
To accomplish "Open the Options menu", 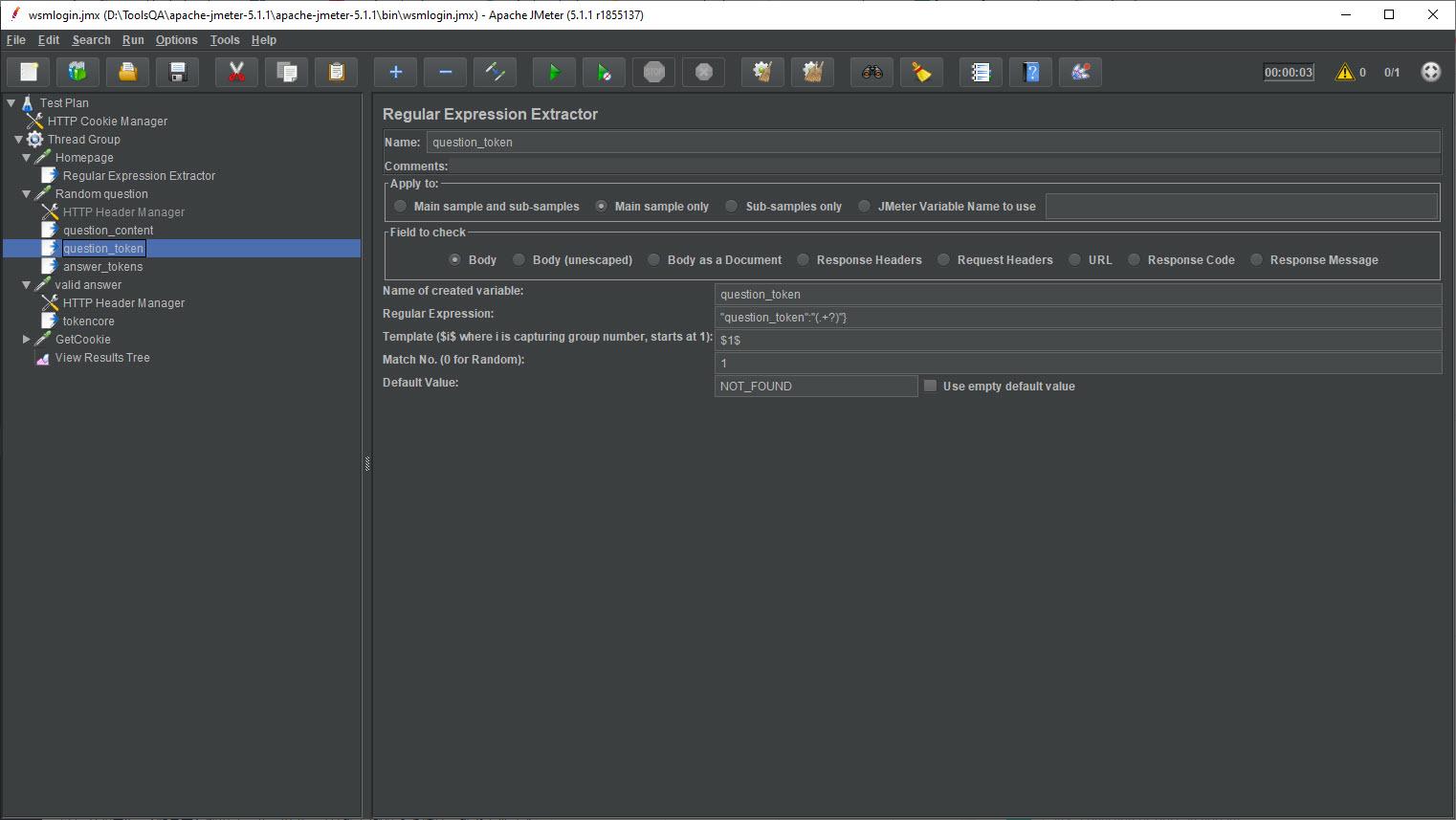I will [177, 40].
